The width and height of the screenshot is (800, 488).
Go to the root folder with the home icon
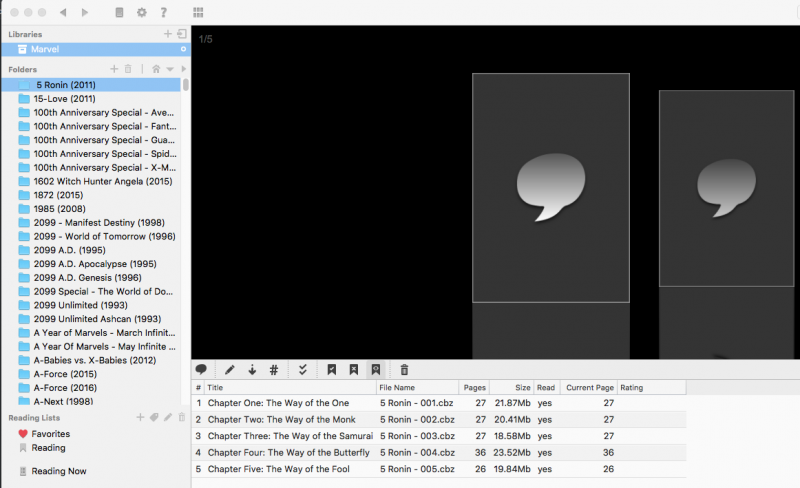click(156, 68)
